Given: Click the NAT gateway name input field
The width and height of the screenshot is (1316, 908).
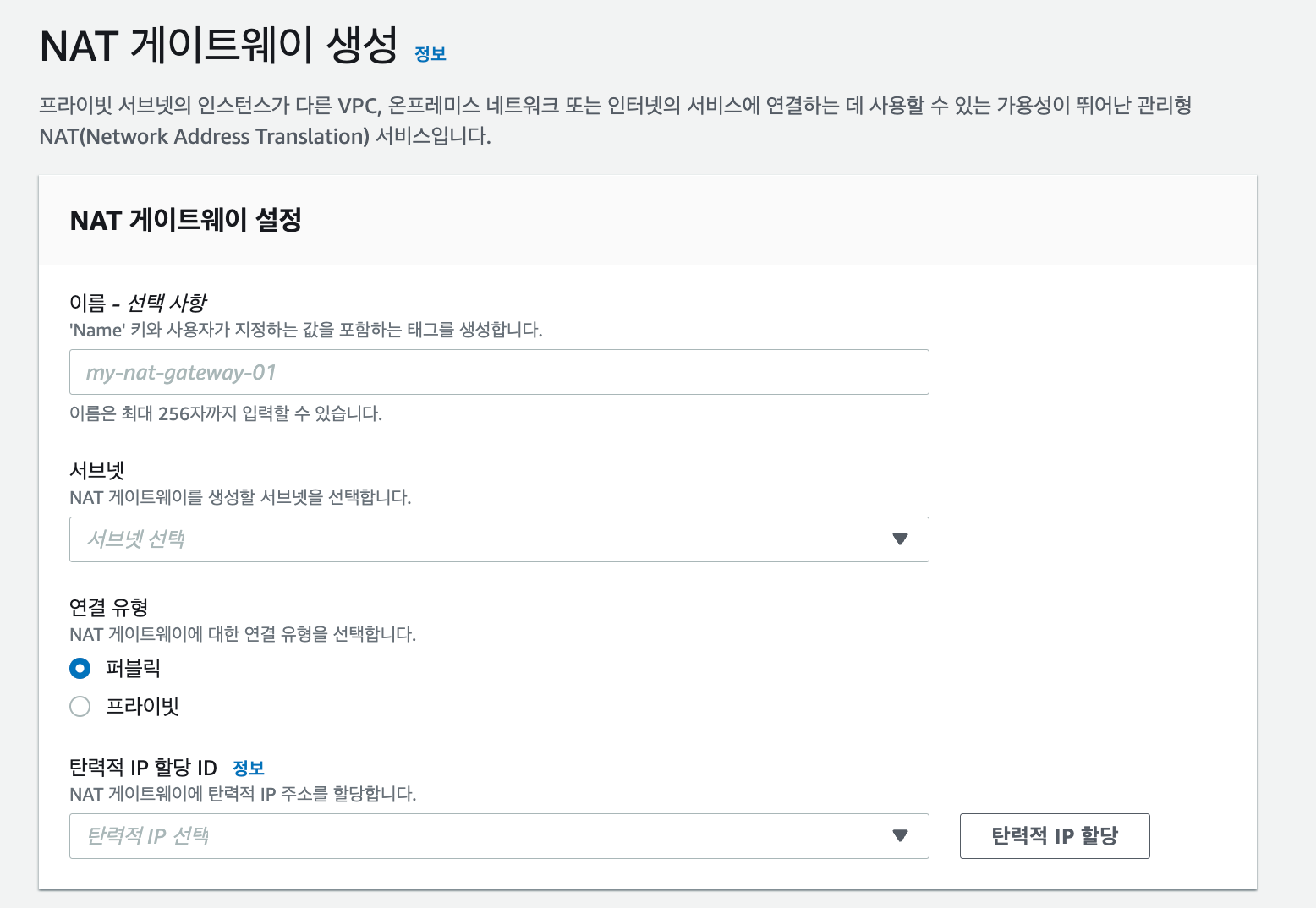Looking at the screenshot, I should pos(498,372).
